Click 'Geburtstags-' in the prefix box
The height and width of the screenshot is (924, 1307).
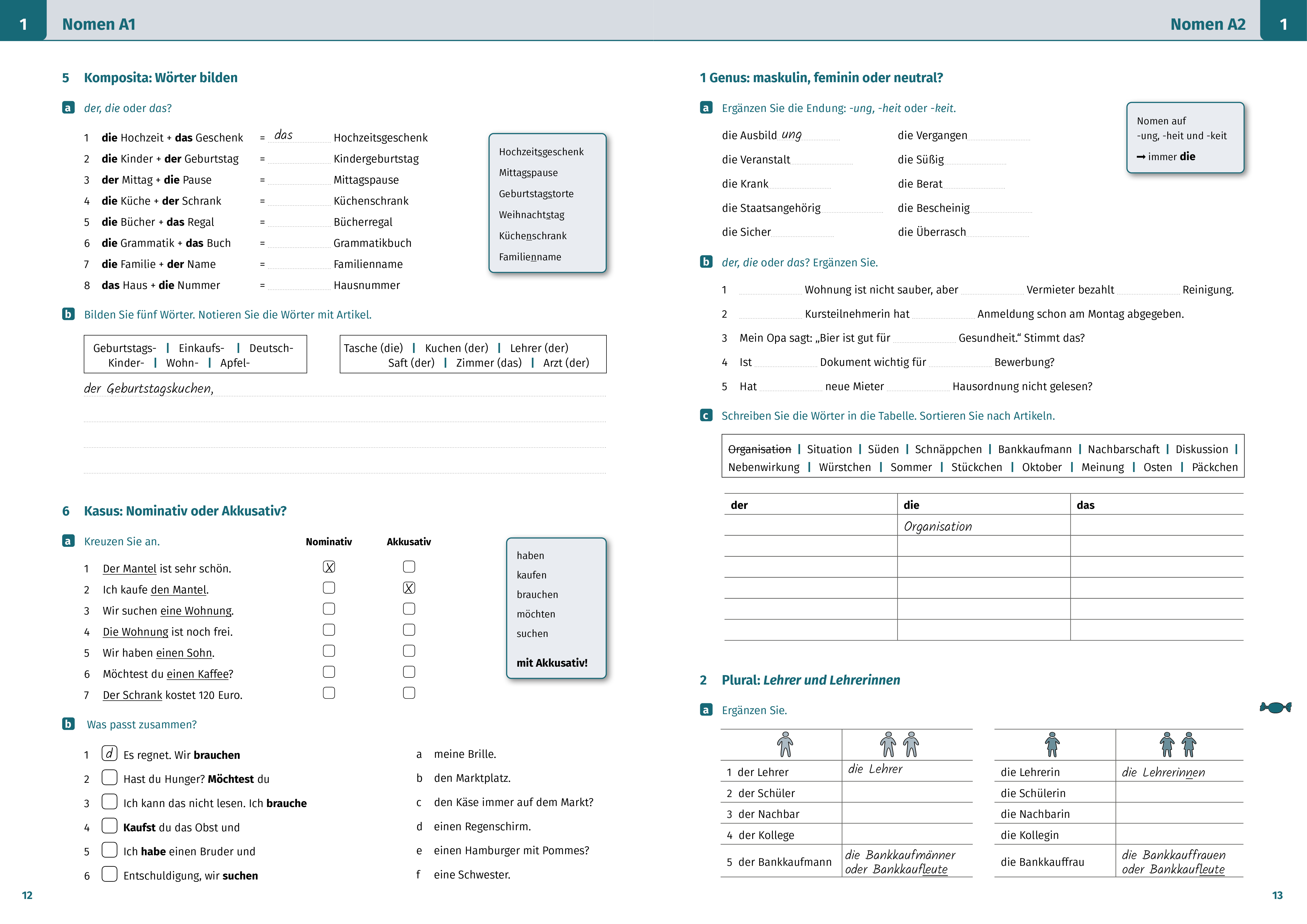tap(125, 348)
